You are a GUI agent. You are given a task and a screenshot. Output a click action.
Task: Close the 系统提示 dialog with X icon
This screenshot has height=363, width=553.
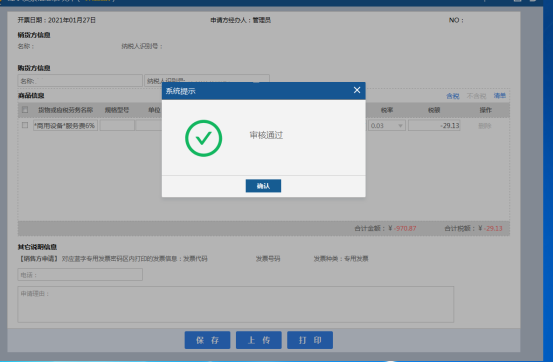[x=357, y=90]
